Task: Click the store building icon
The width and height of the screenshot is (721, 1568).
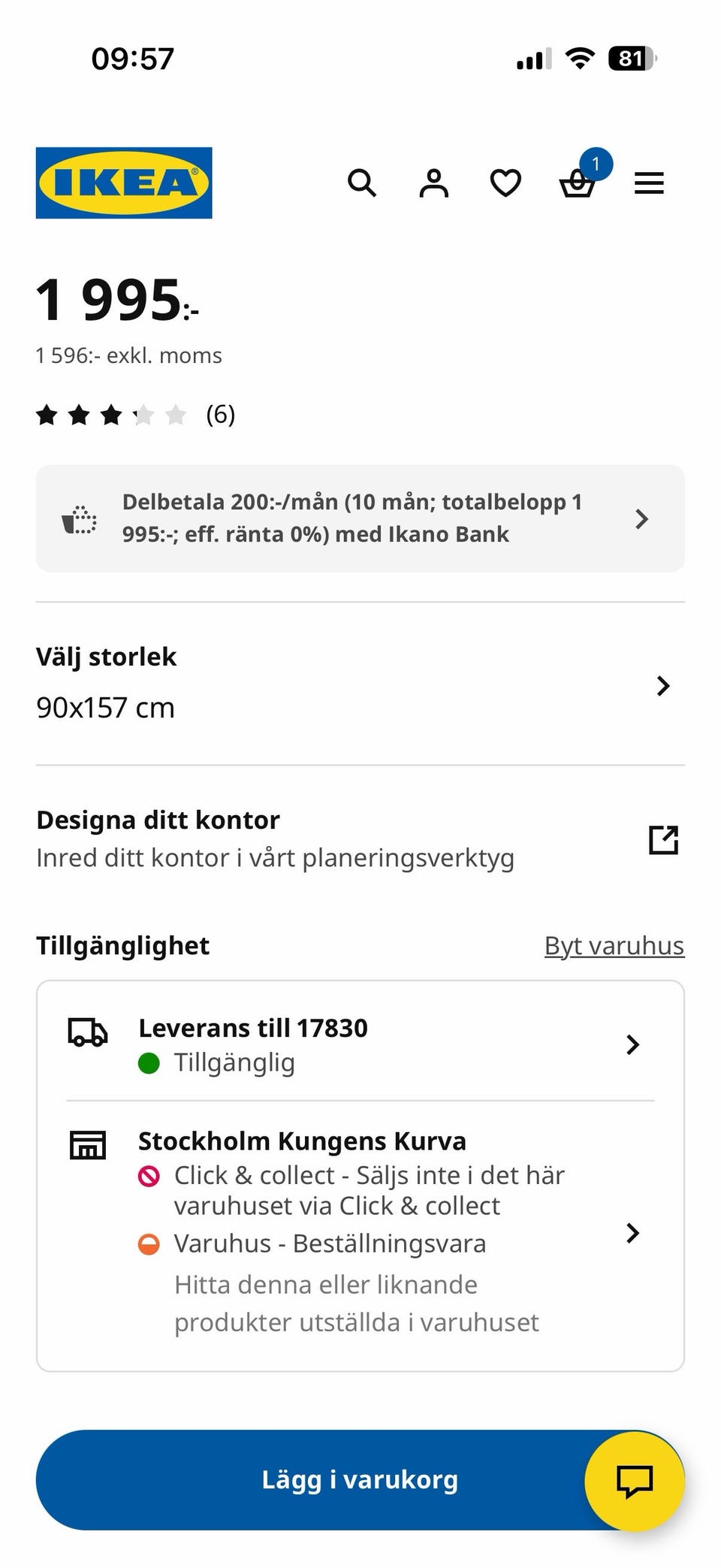Action: (88, 1145)
